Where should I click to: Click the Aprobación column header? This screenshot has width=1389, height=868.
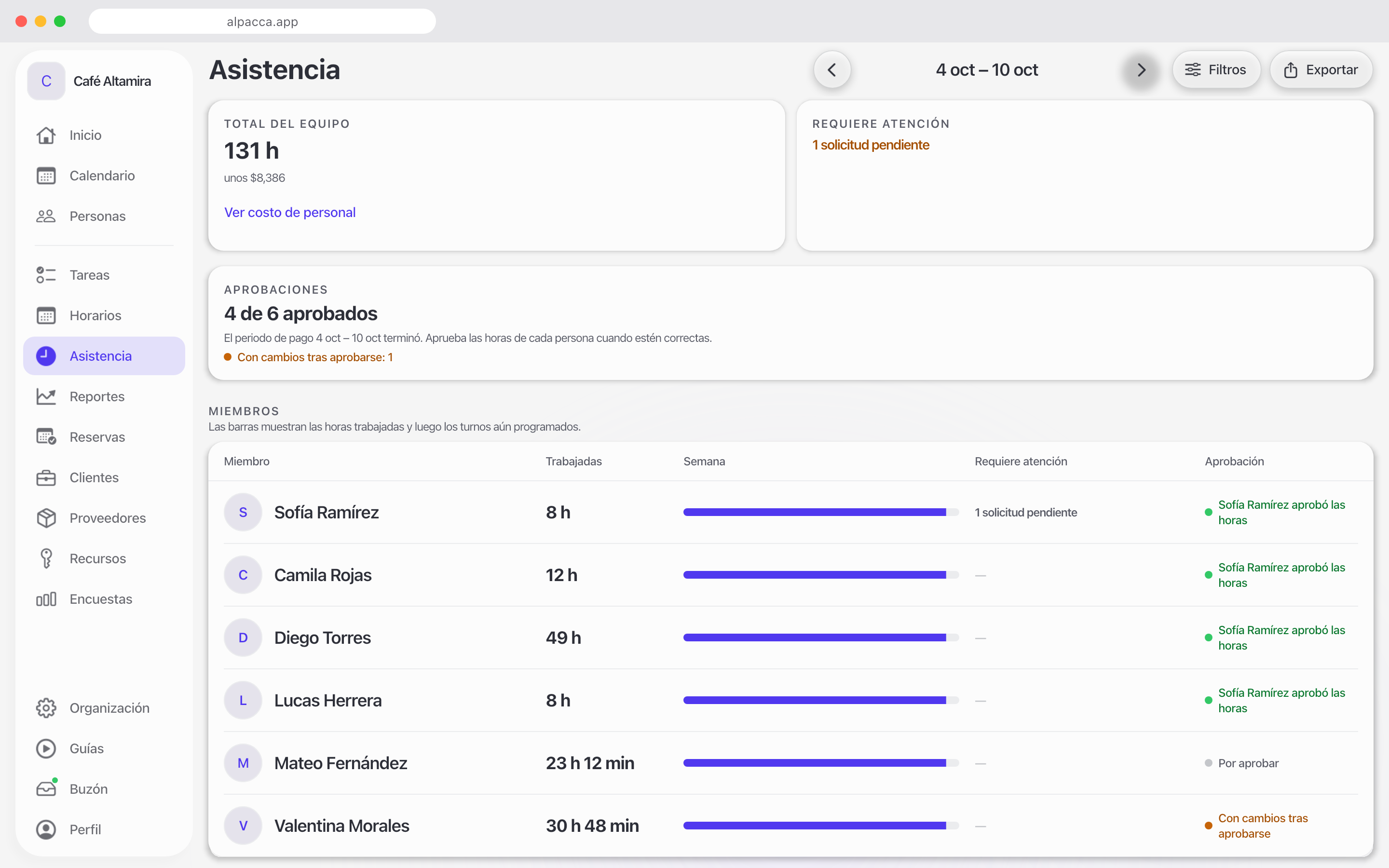coord(1234,461)
